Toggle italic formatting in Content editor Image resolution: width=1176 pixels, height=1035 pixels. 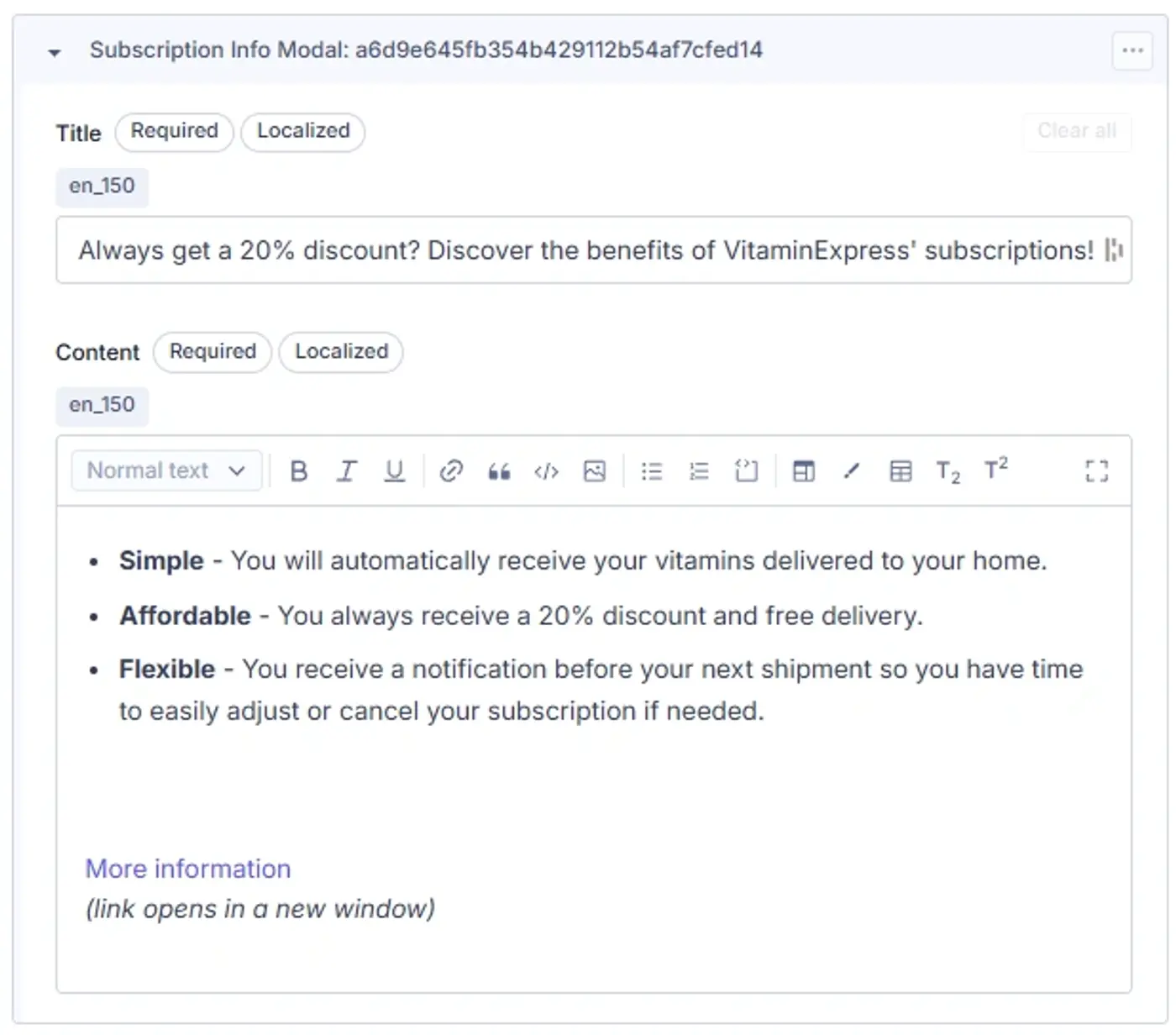pos(346,471)
